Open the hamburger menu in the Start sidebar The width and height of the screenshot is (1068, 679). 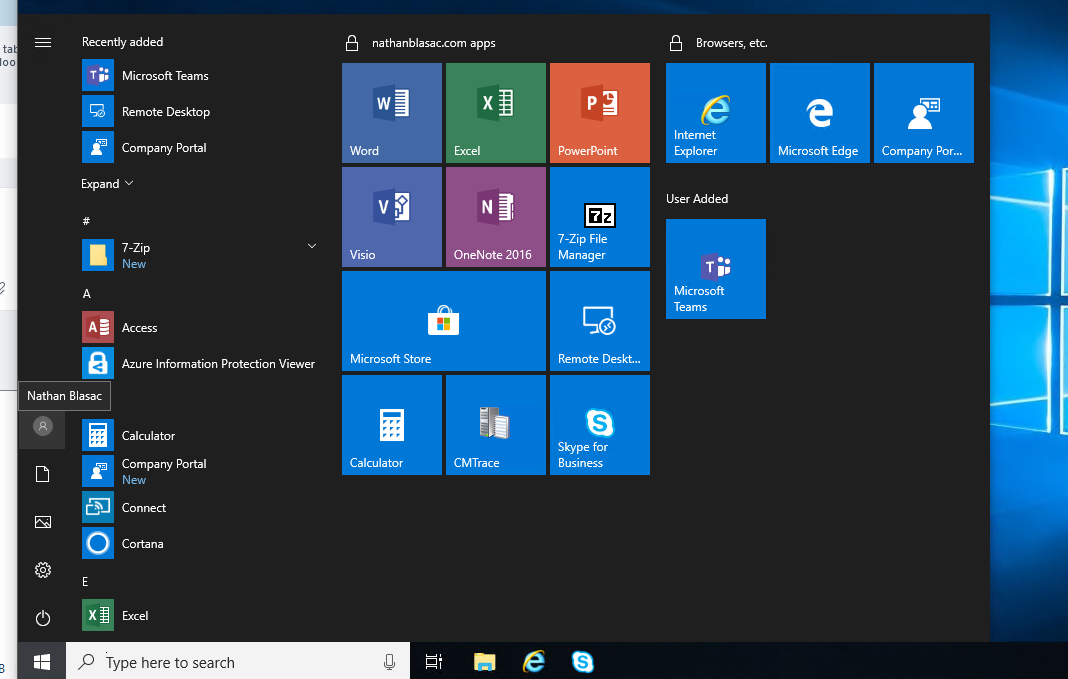point(41,42)
